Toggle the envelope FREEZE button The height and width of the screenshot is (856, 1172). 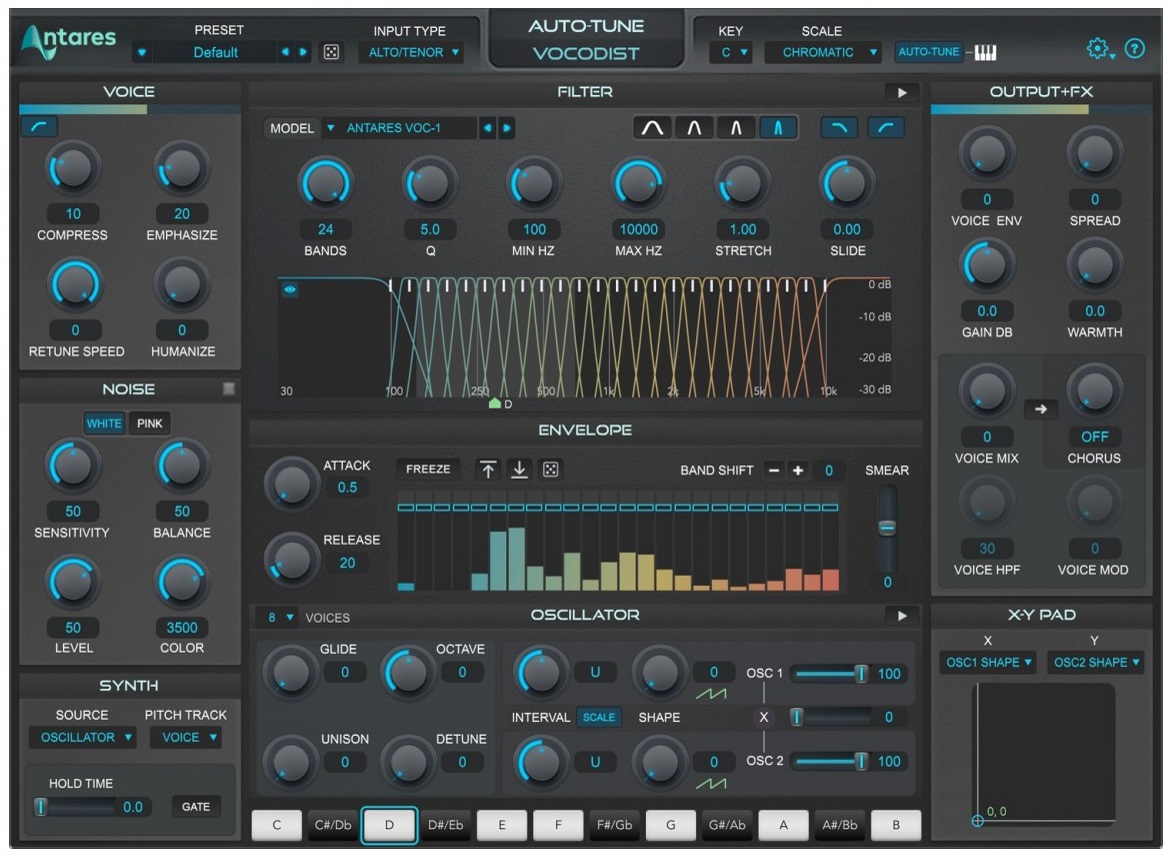(x=428, y=469)
